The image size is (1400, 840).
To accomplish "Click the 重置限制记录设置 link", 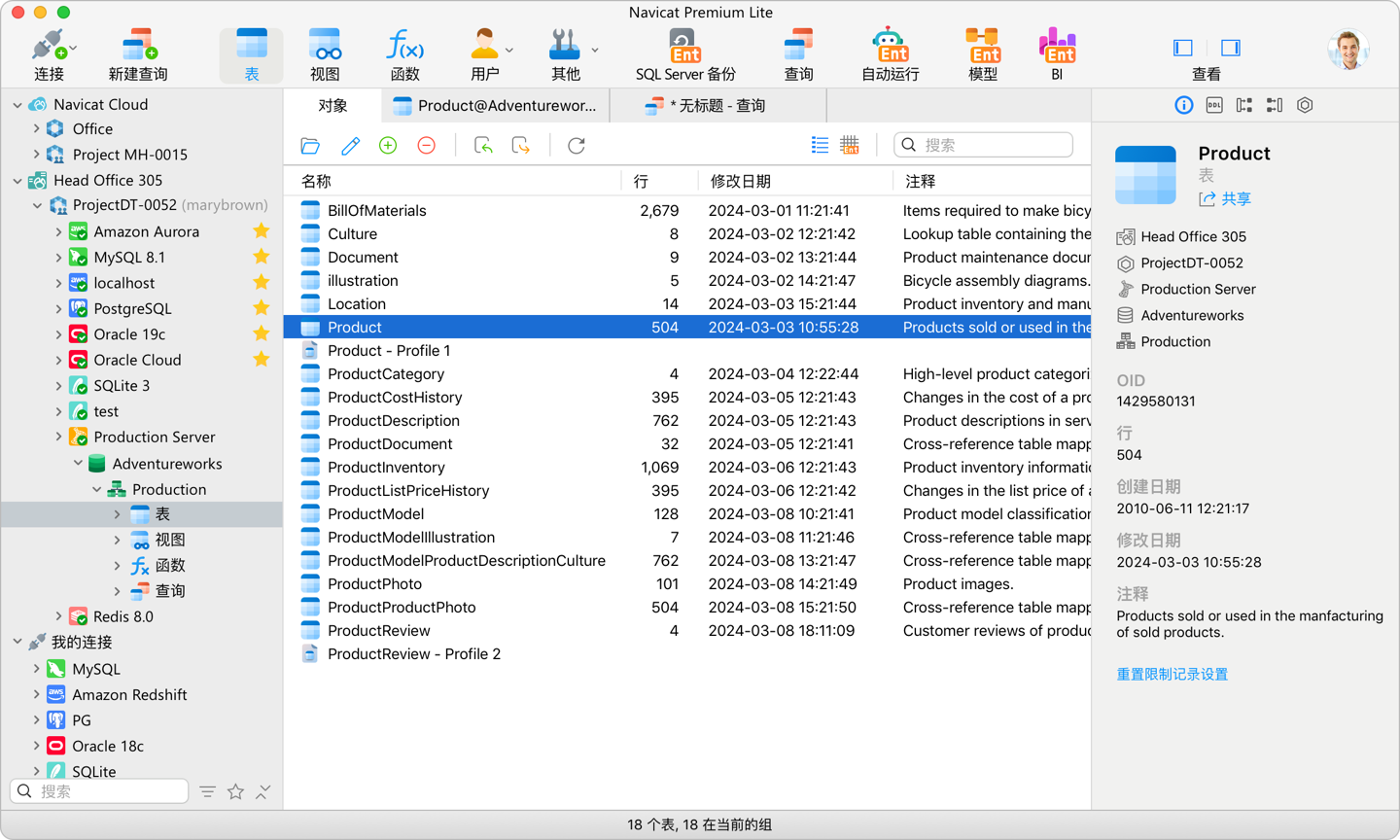I will click(1172, 673).
